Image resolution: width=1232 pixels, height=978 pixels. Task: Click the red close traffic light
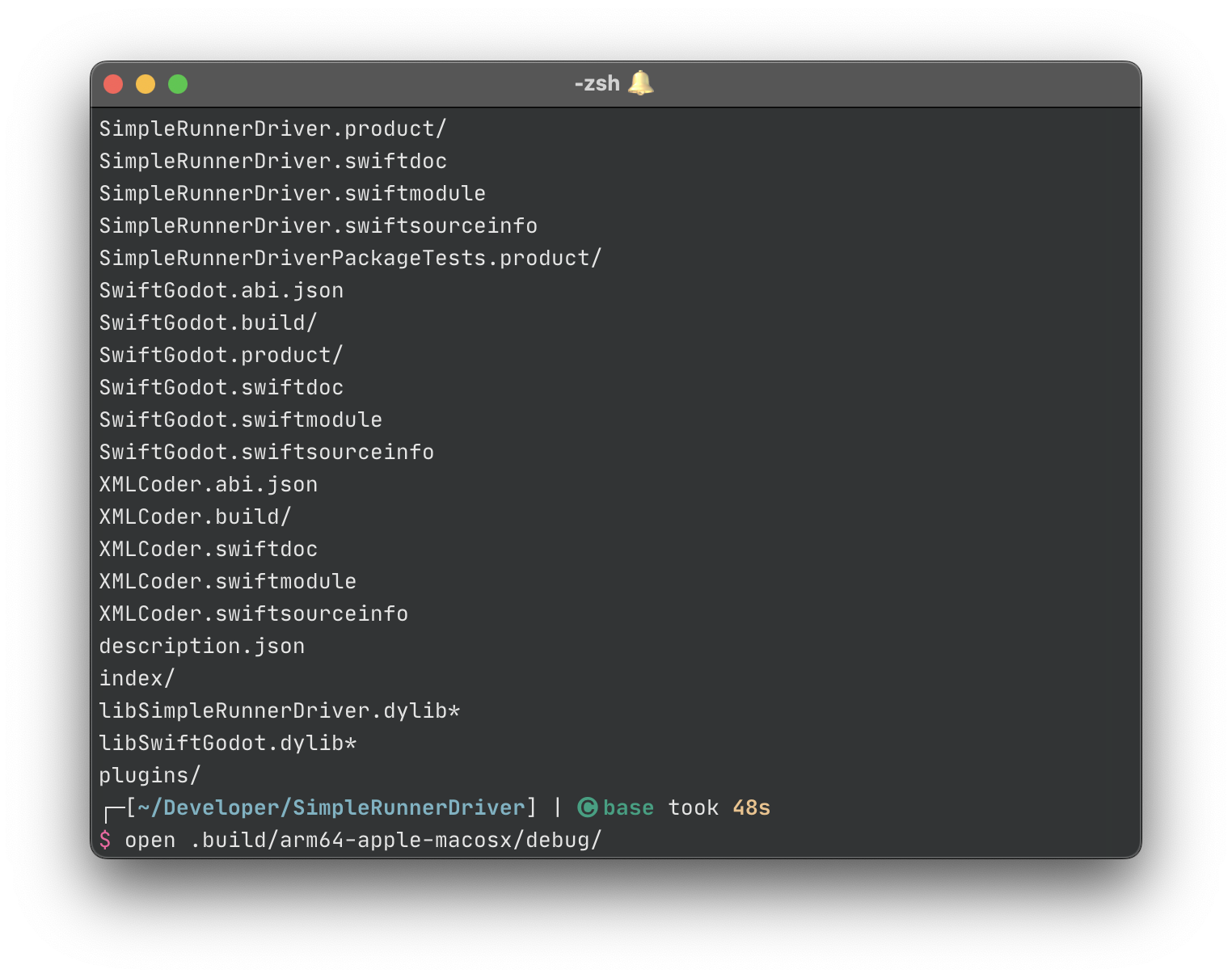[113, 83]
